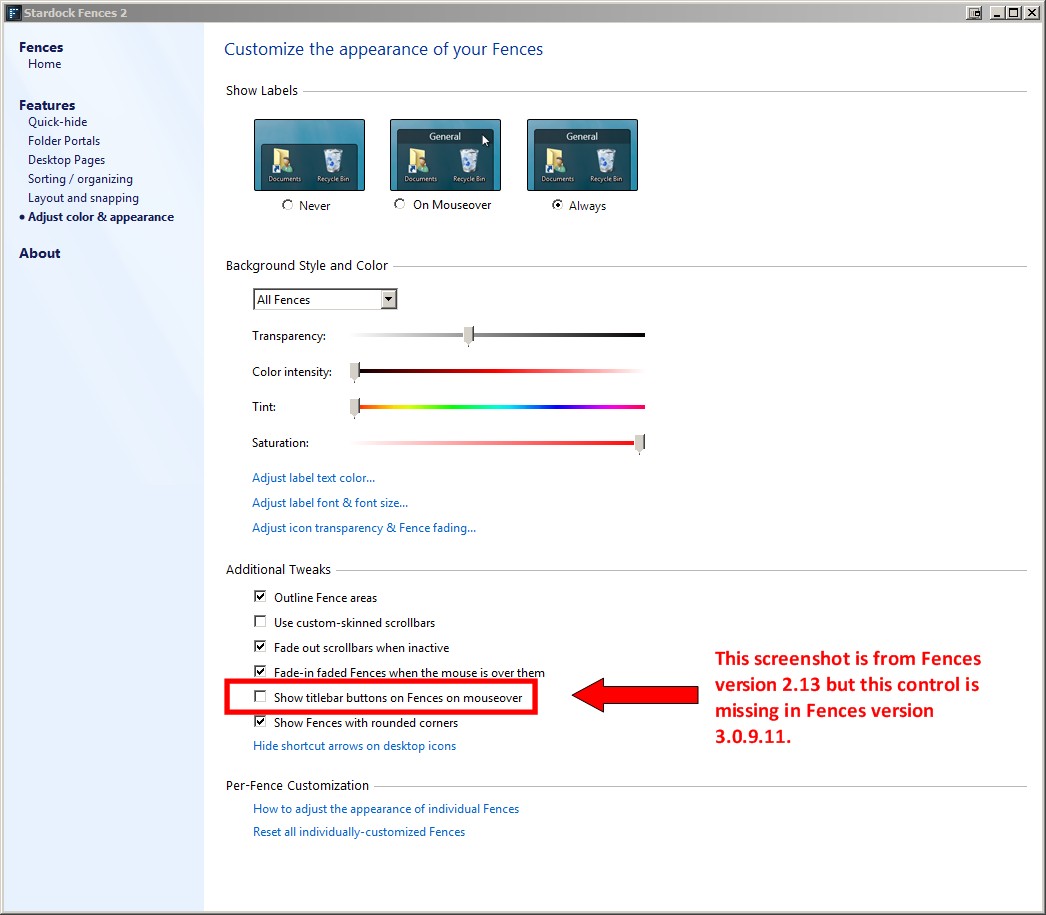1046x915 pixels.
Task: Click the Fences heading in sidebar
Action: coord(41,47)
